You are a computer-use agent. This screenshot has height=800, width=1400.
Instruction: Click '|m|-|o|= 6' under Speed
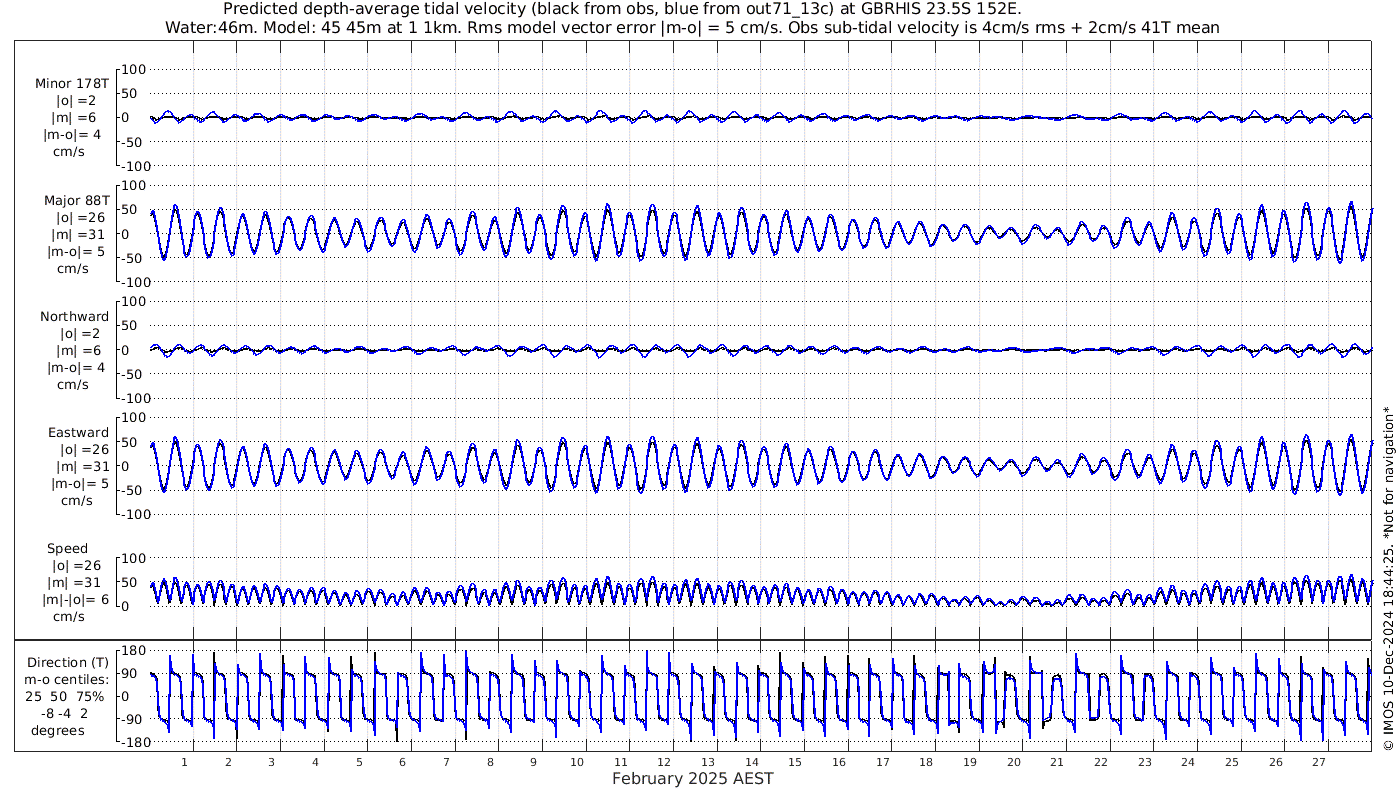coord(76,599)
